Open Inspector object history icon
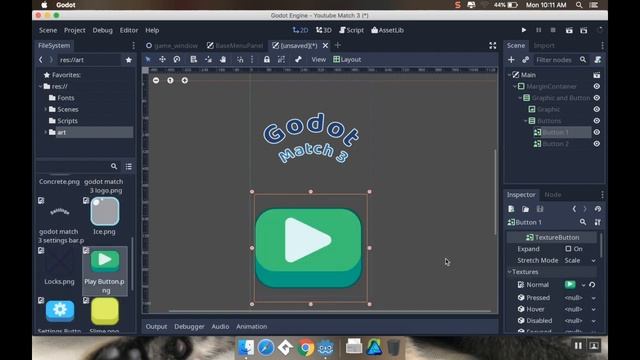Screen dimensions: 640x360 coord(598,209)
